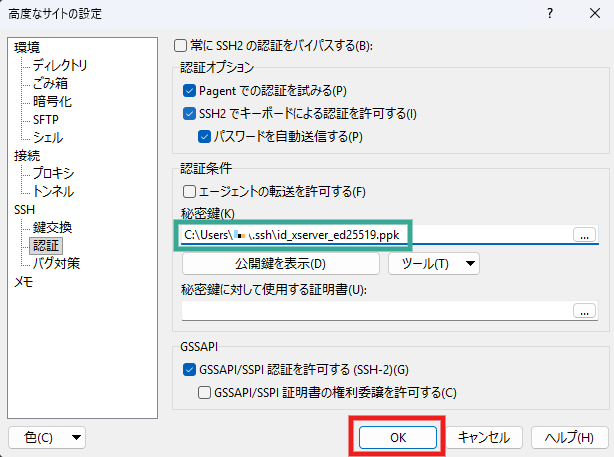Open the ツール(T) dropdown menu

pos(433,264)
